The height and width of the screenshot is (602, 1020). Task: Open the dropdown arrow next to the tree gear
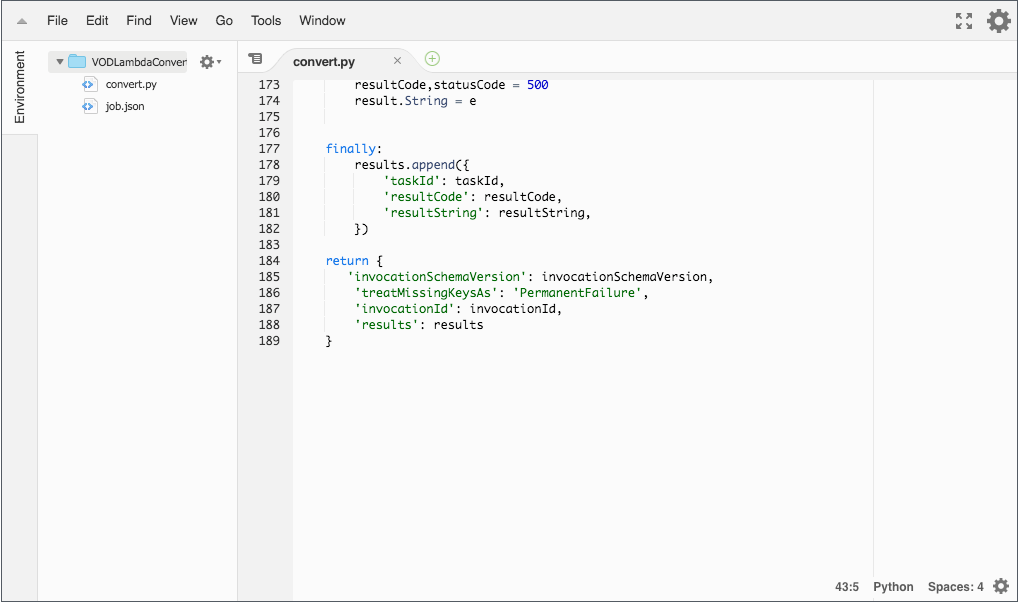coord(219,61)
